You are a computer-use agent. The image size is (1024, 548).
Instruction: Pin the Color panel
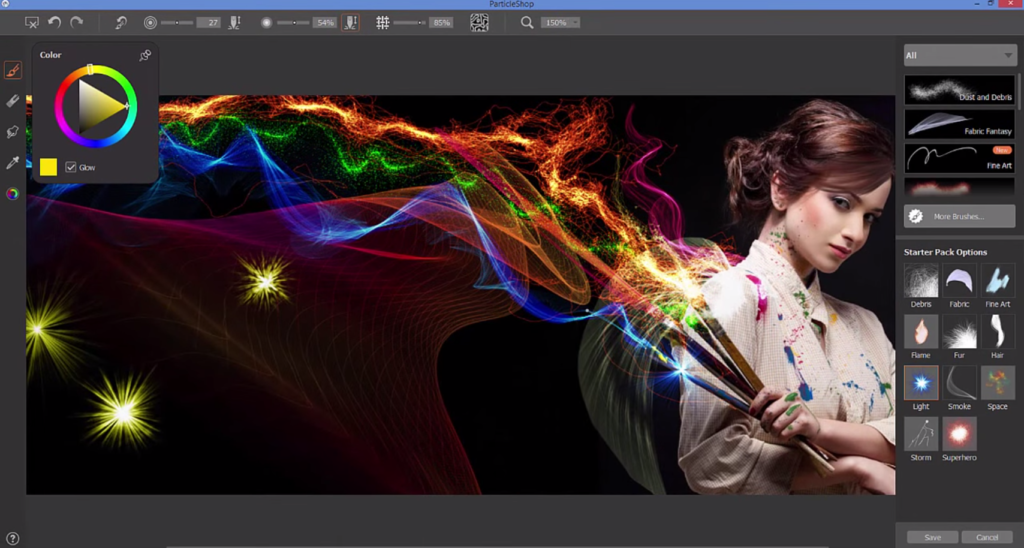click(x=145, y=56)
